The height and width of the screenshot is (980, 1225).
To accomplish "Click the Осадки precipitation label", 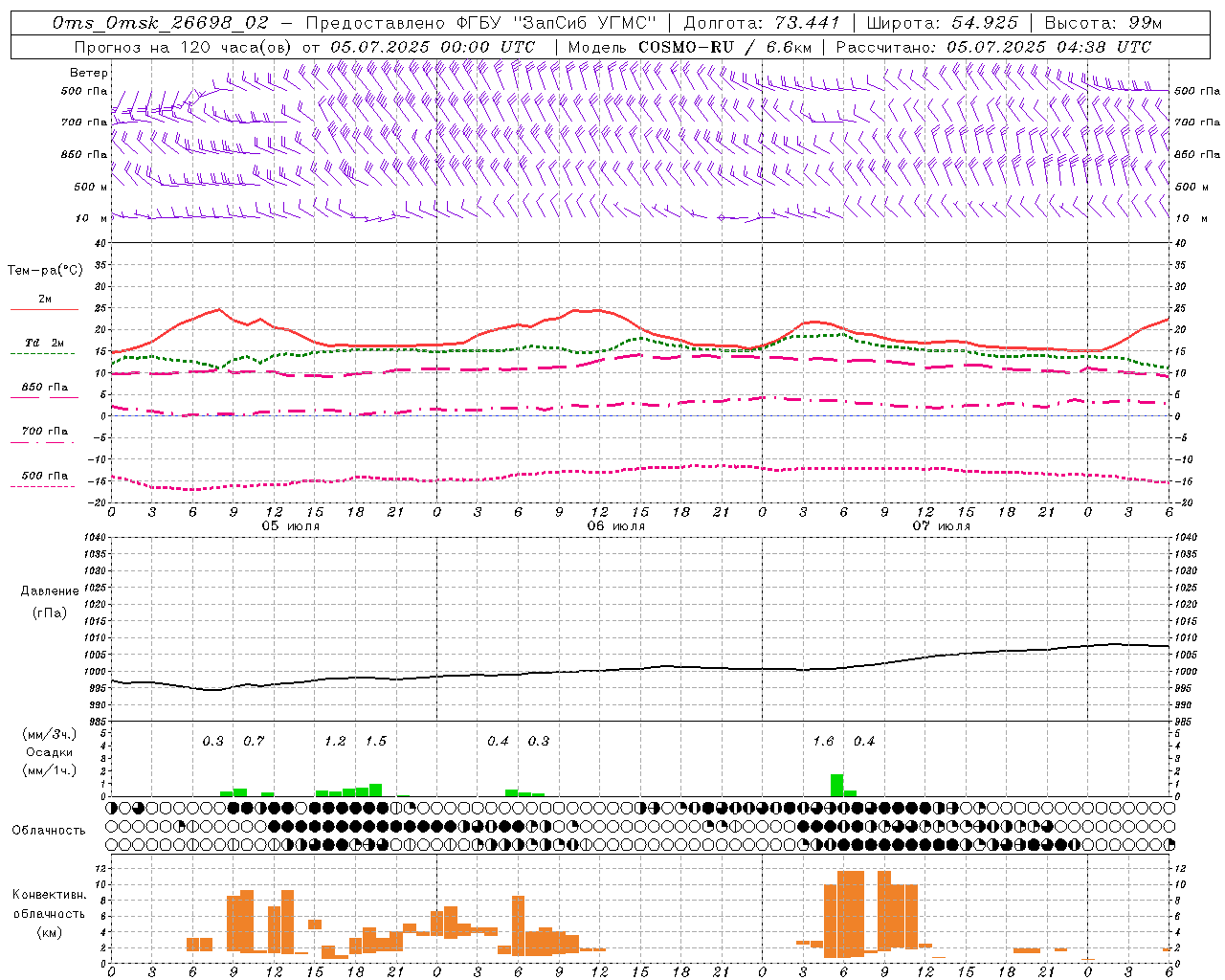I will (50, 752).
